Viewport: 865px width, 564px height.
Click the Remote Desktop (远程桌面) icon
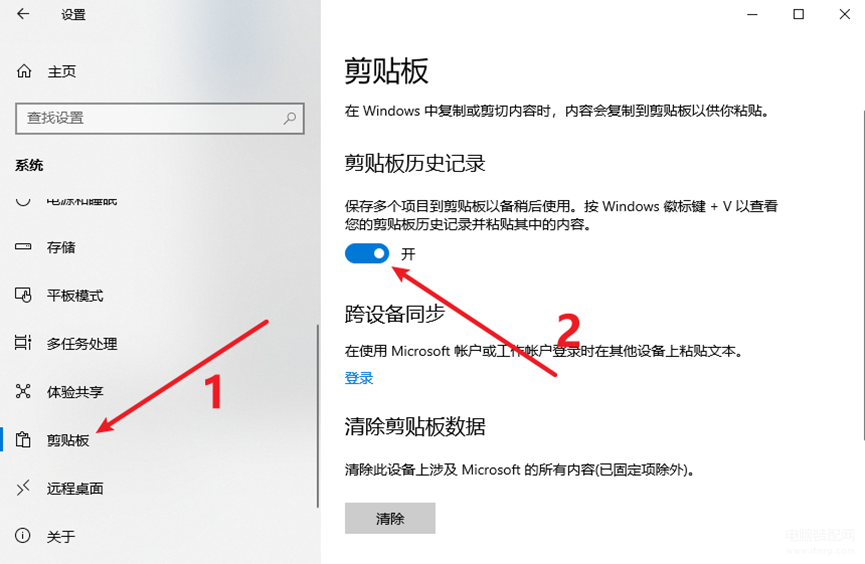pyautogui.click(x=23, y=488)
